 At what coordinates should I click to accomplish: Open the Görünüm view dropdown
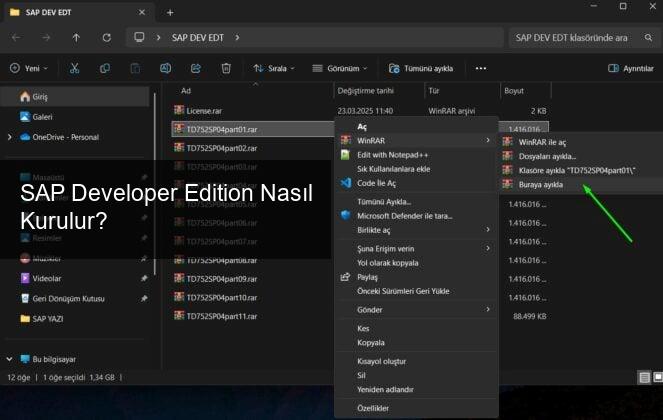340,68
